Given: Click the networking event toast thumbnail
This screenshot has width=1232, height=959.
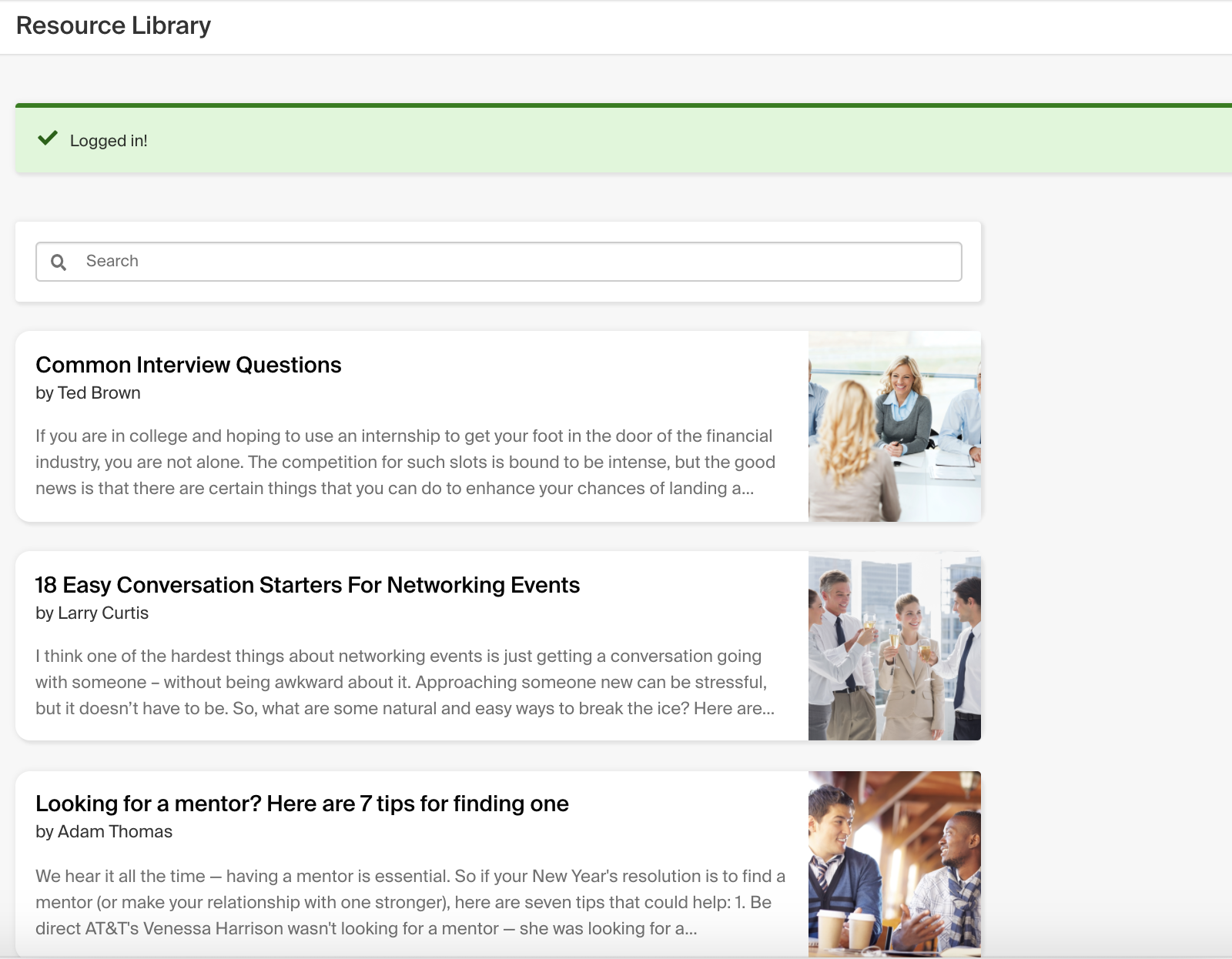Looking at the screenshot, I should click(895, 646).
